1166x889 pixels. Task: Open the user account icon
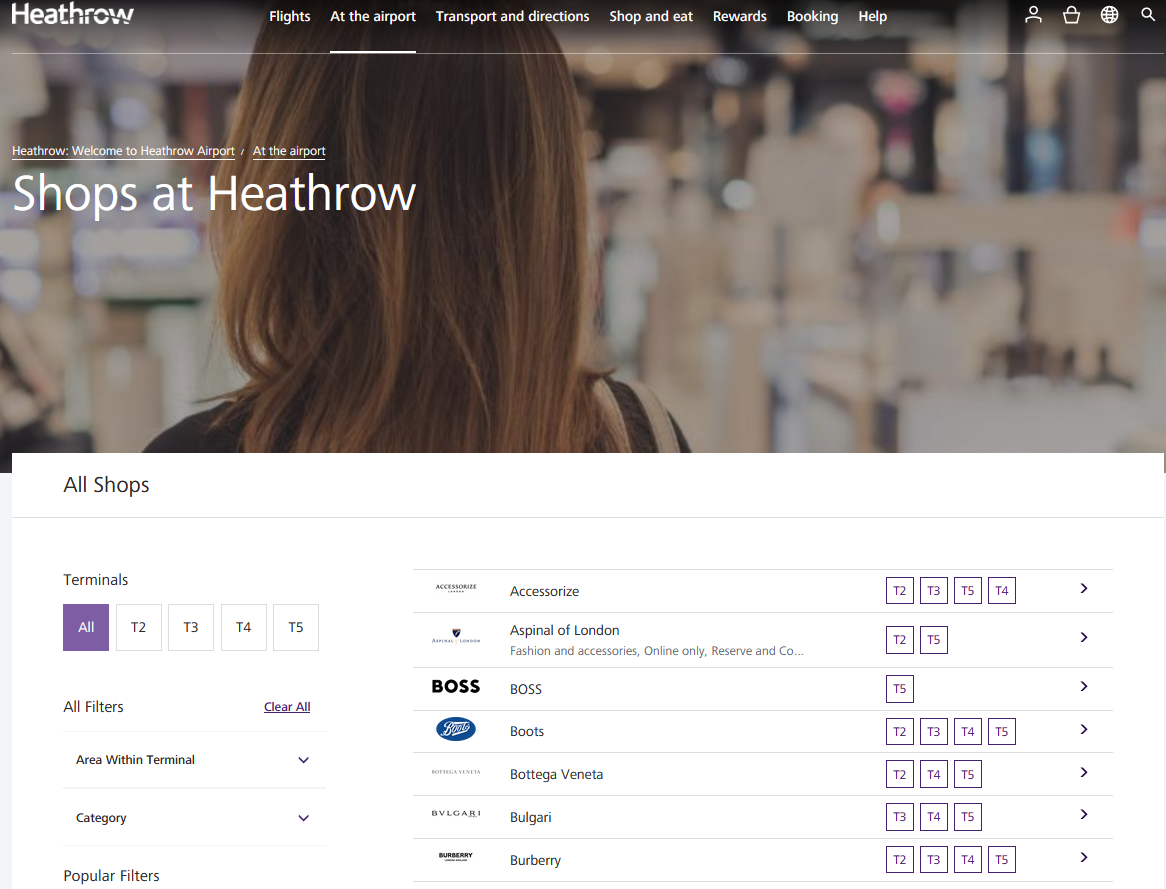coord(1034,15)
